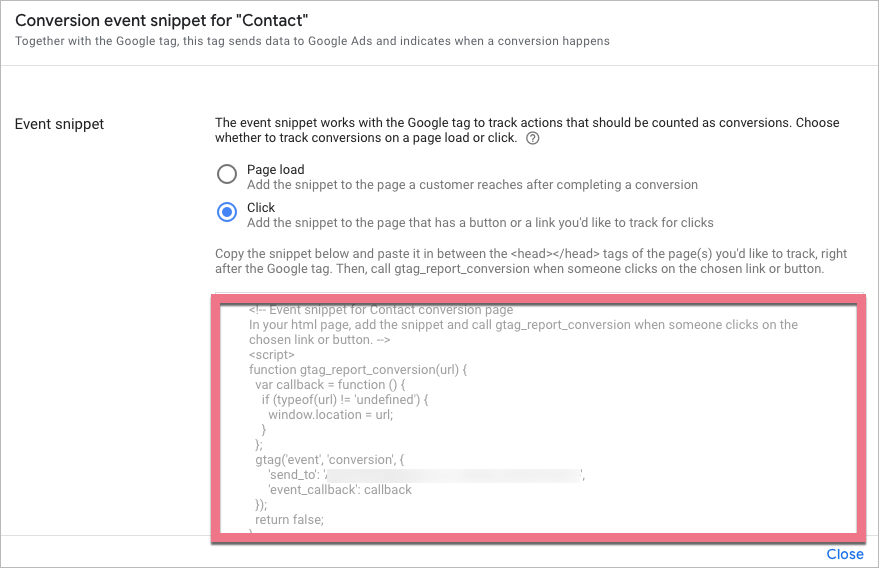Click the "return false;" code line
The image size is (879, 568).
pyautogui.click(x=290, y=520)
